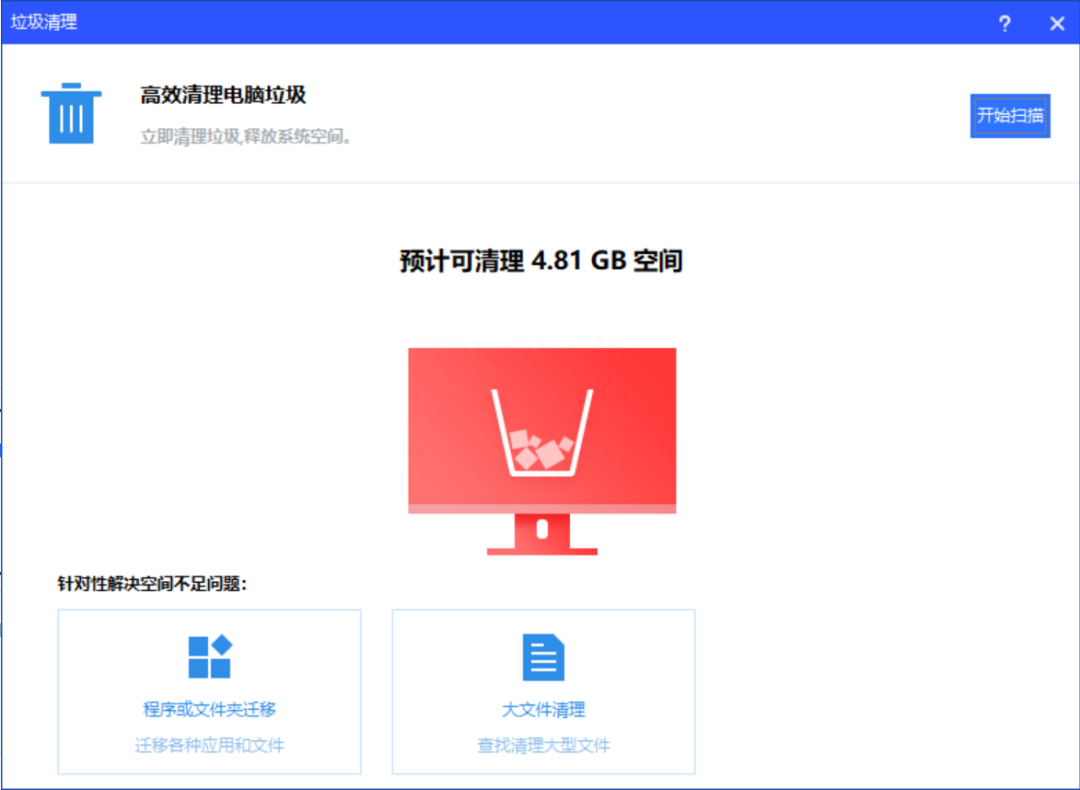
Task: Start scanning with the 开始扫描 button
Action: click(1010, 116)
